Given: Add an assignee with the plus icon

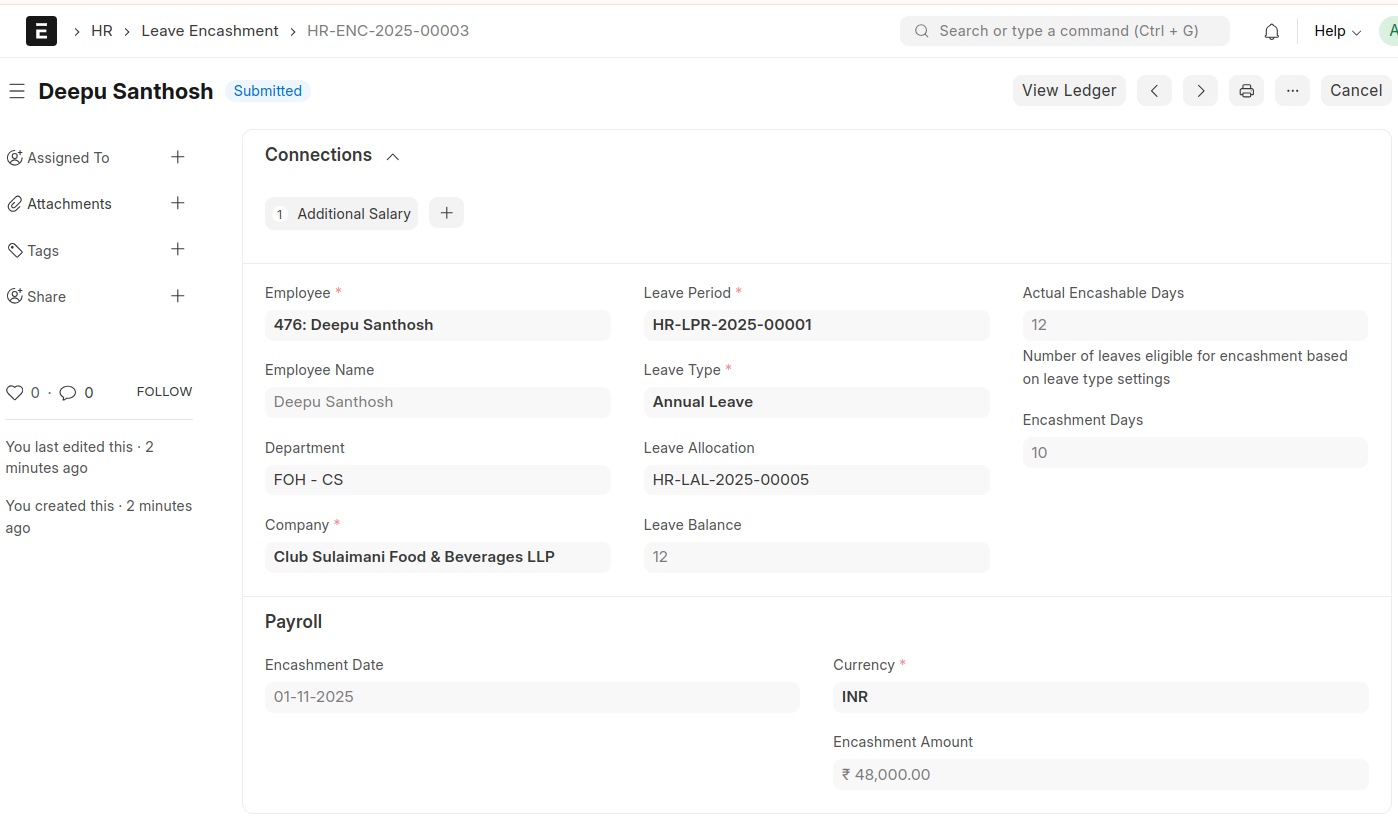Looking at the screenshot, I should click(x=178, y=157).
